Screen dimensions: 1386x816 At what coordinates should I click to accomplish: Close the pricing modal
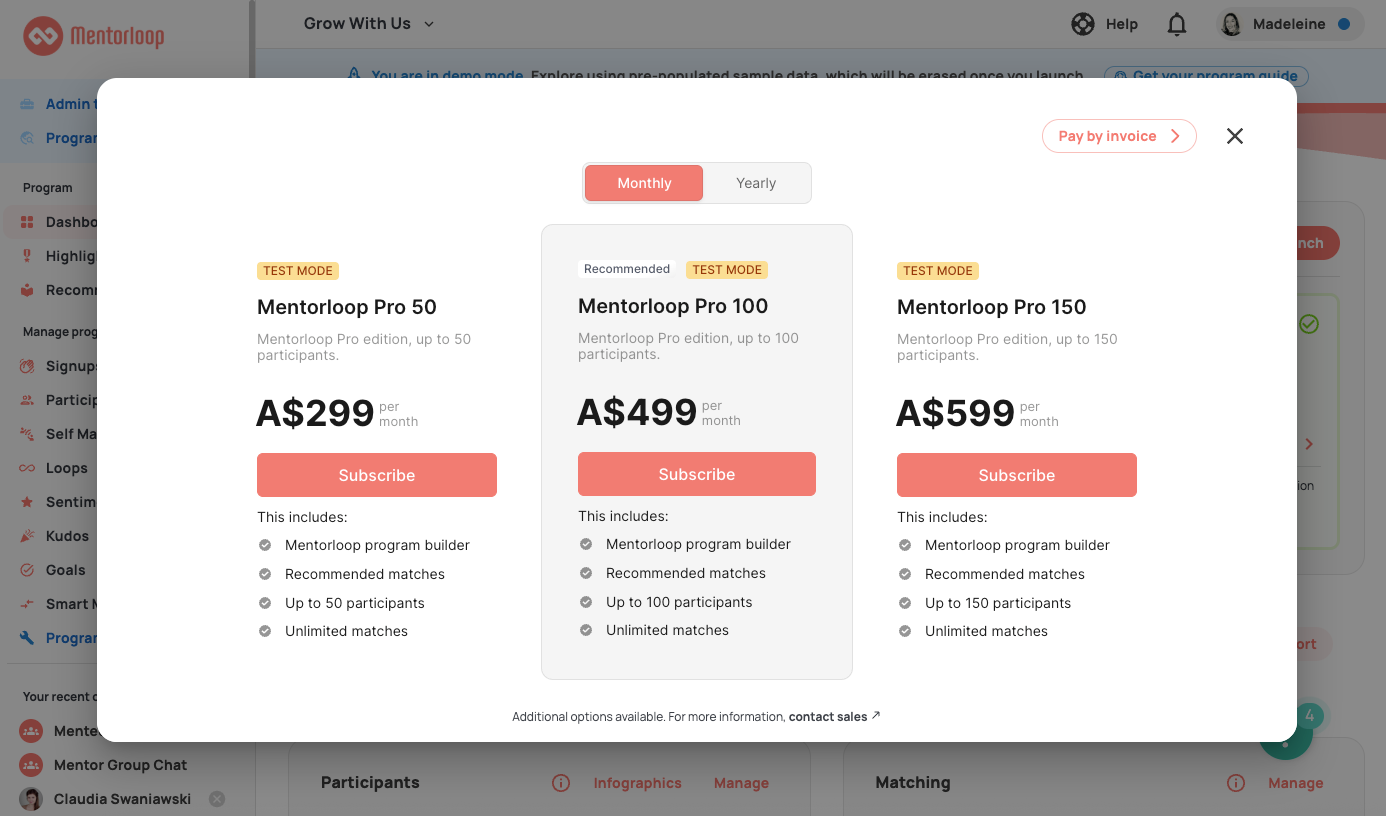click(1235, 136)
